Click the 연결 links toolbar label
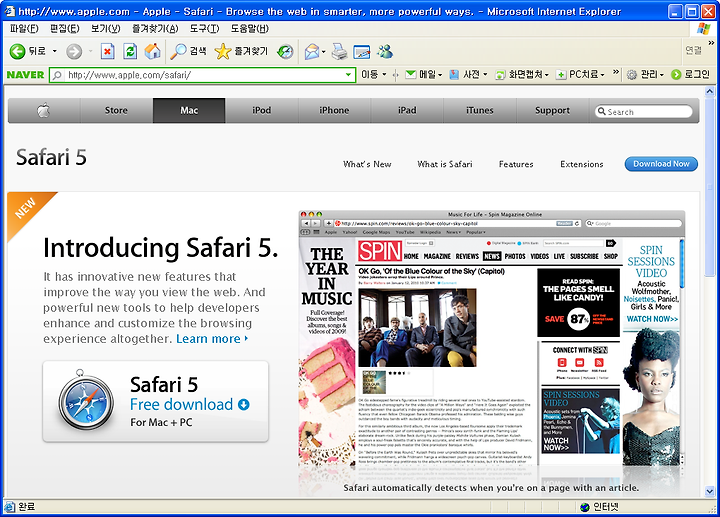The width and height of the screenshot is (720, 517). [x=693, y=50]
